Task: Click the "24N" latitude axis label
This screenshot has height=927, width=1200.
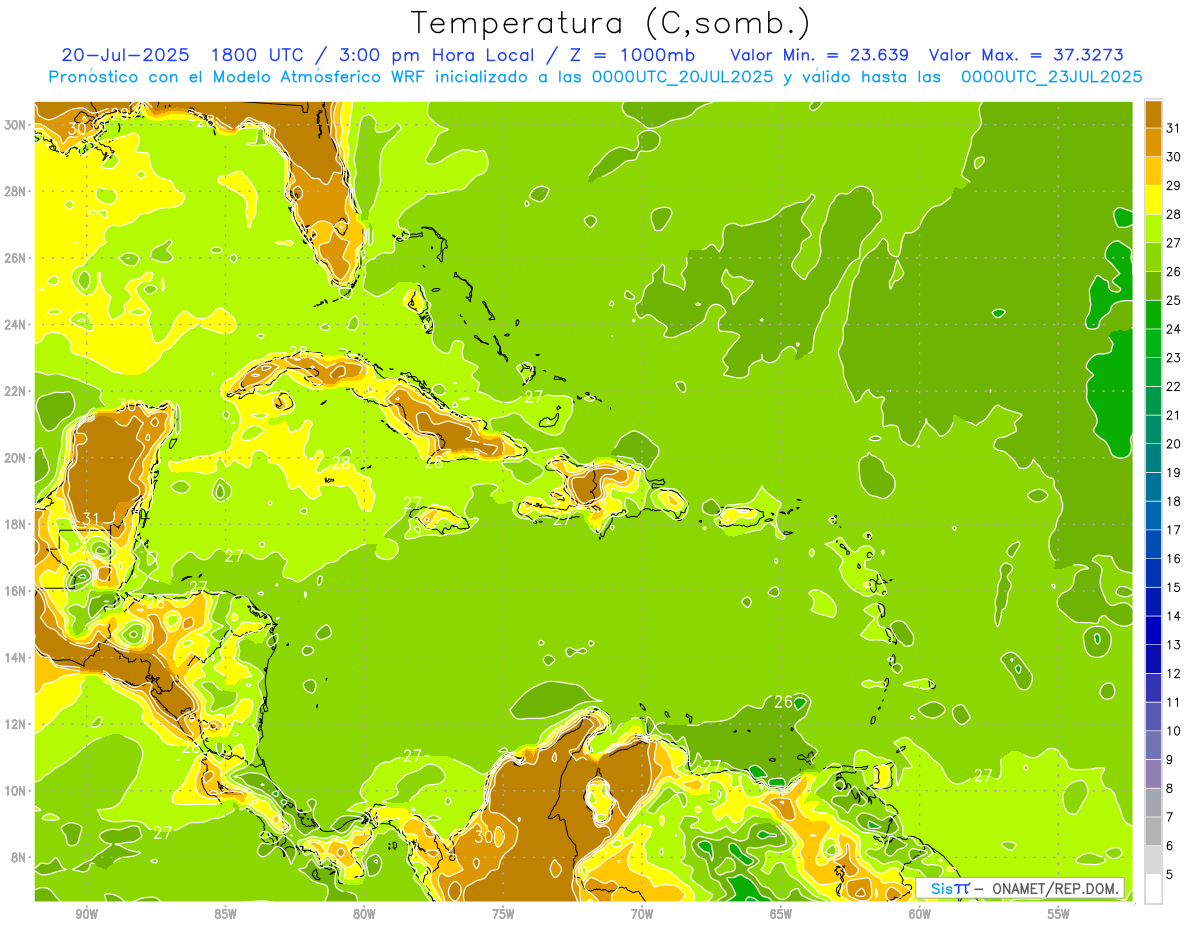Action: [x=16, y=325]
